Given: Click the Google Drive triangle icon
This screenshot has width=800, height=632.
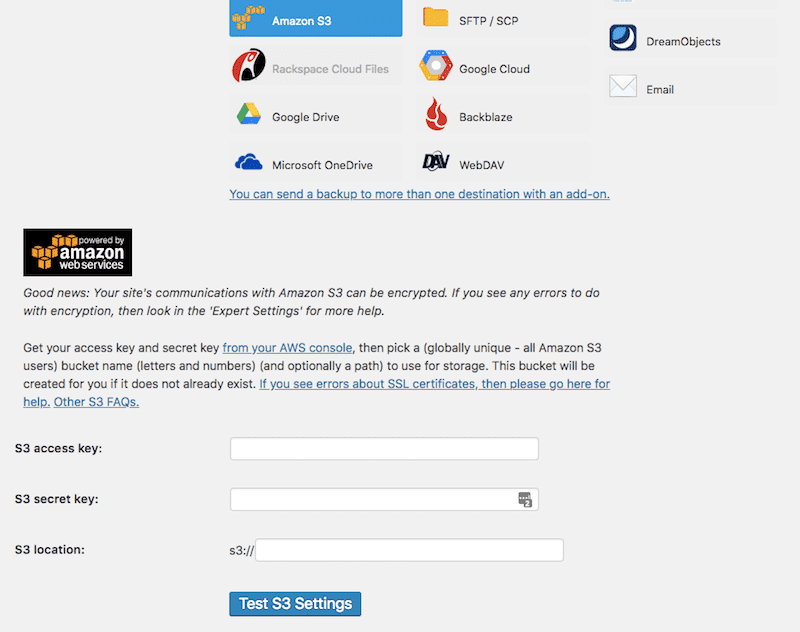Looking at the screenshot, I should 248,114.
